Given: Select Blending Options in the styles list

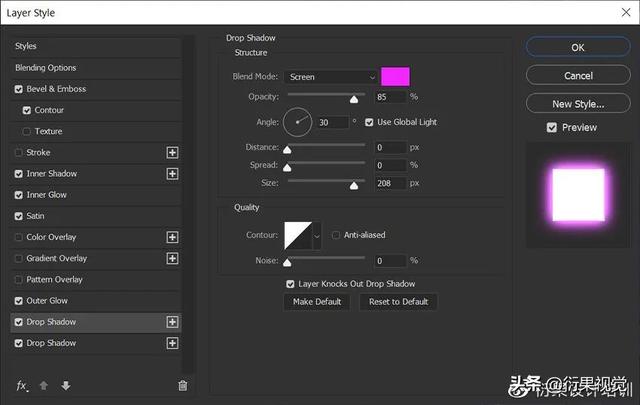Looking at the screenshot, I should click(x=46, y=68).
